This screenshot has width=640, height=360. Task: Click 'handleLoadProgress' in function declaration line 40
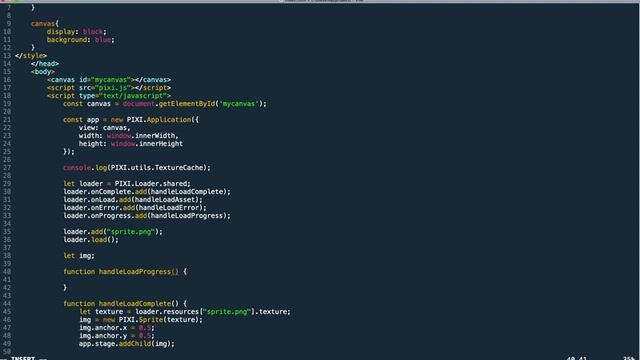tap(135, 272)
